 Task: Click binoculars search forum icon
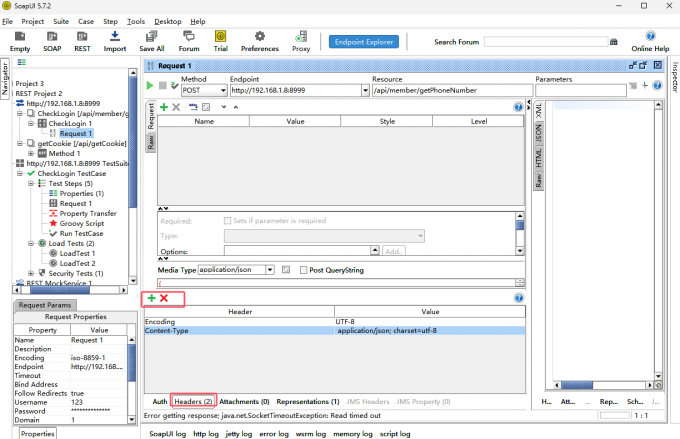point(614,42)
